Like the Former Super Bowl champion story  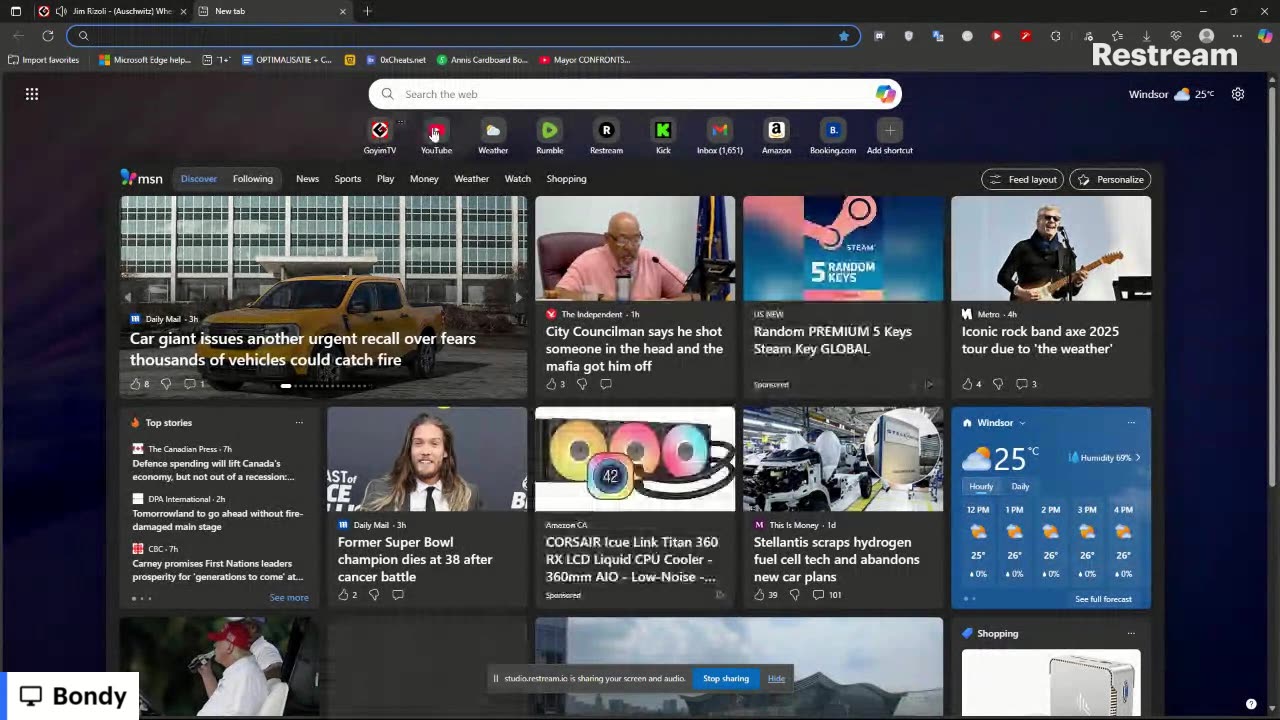click(x=343, y=595)
